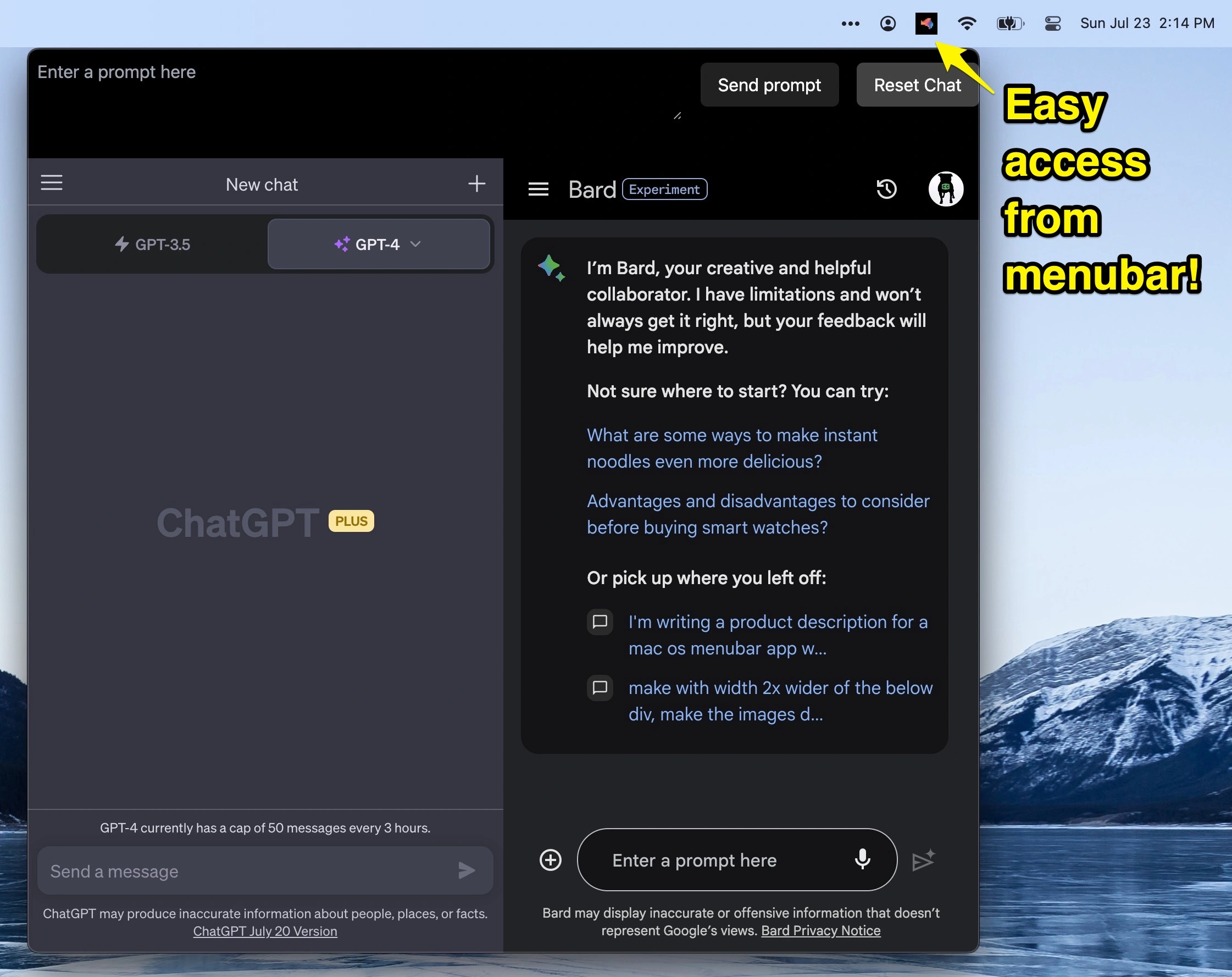This screenshot has width=1232, height=977.
Task: Open the Bard Privacy Notice link
Action: point(820,931)
